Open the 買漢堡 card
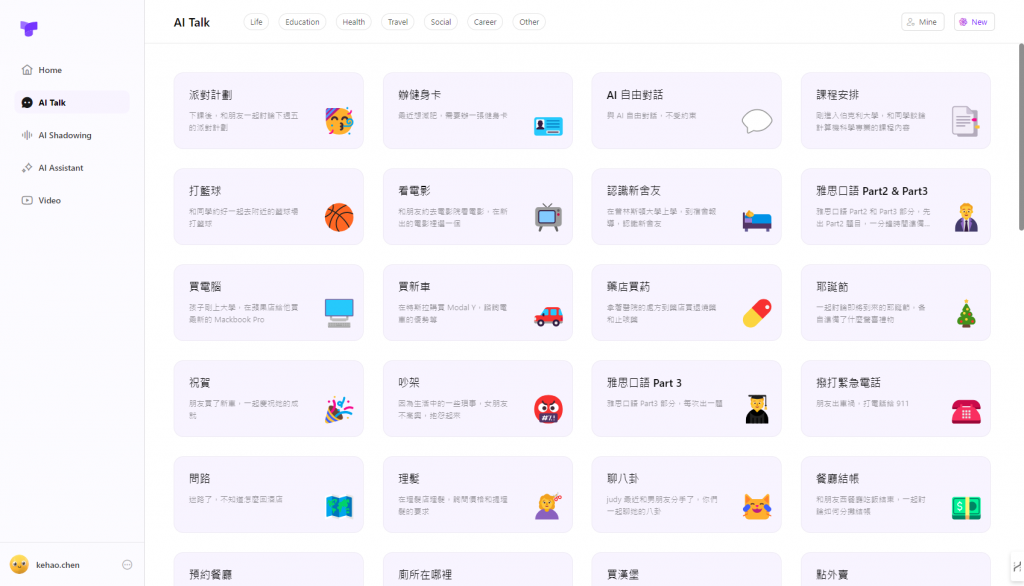This screenshot has width=1024, height=586. pos(686,569)
